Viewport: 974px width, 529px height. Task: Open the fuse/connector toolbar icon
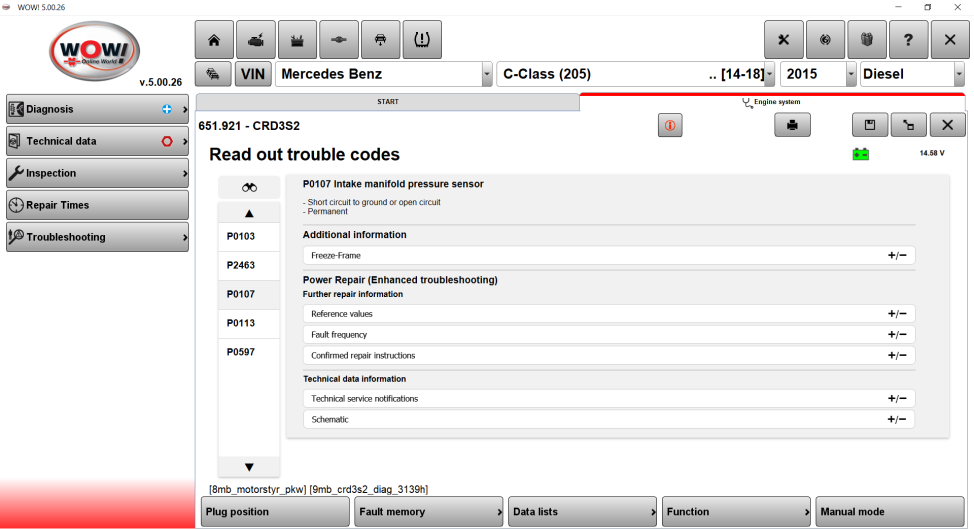[x=339, y=40]
